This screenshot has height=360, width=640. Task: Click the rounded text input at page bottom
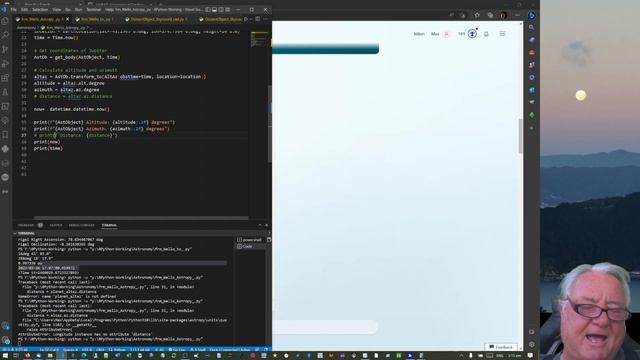(325, 327)
